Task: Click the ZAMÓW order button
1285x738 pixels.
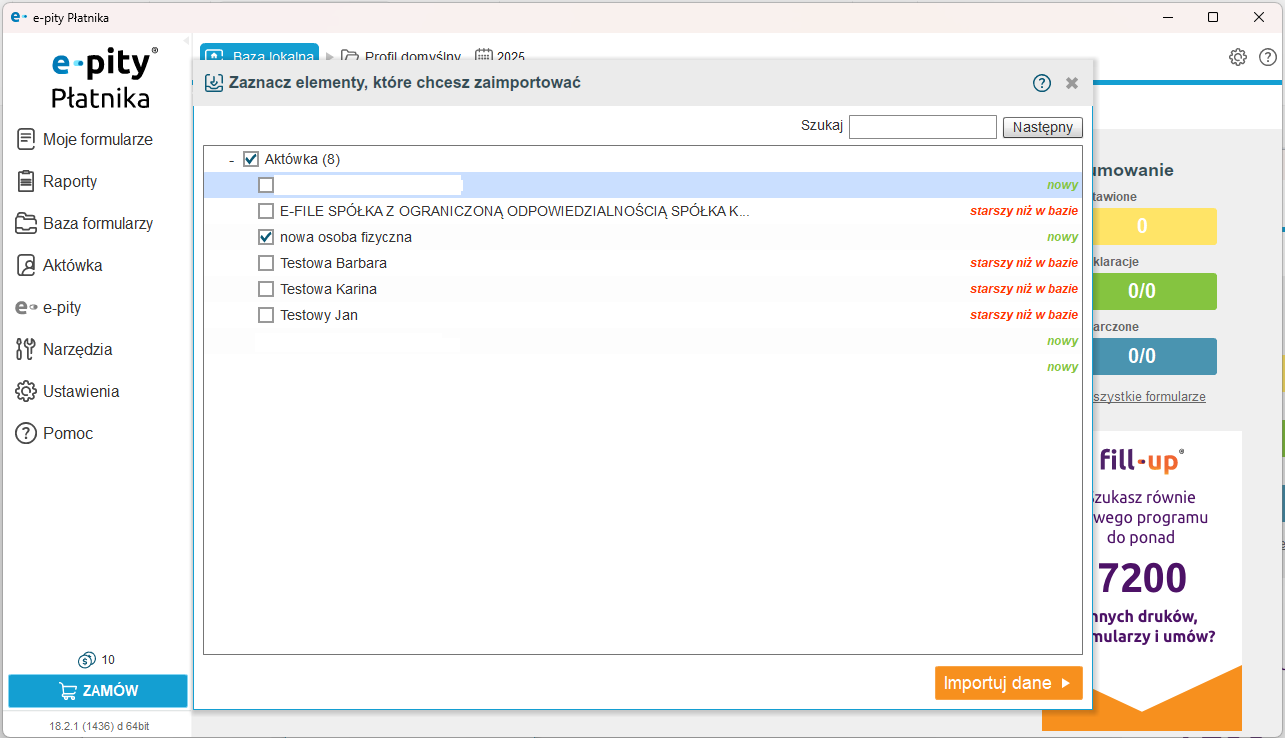Action: point(98,691)
